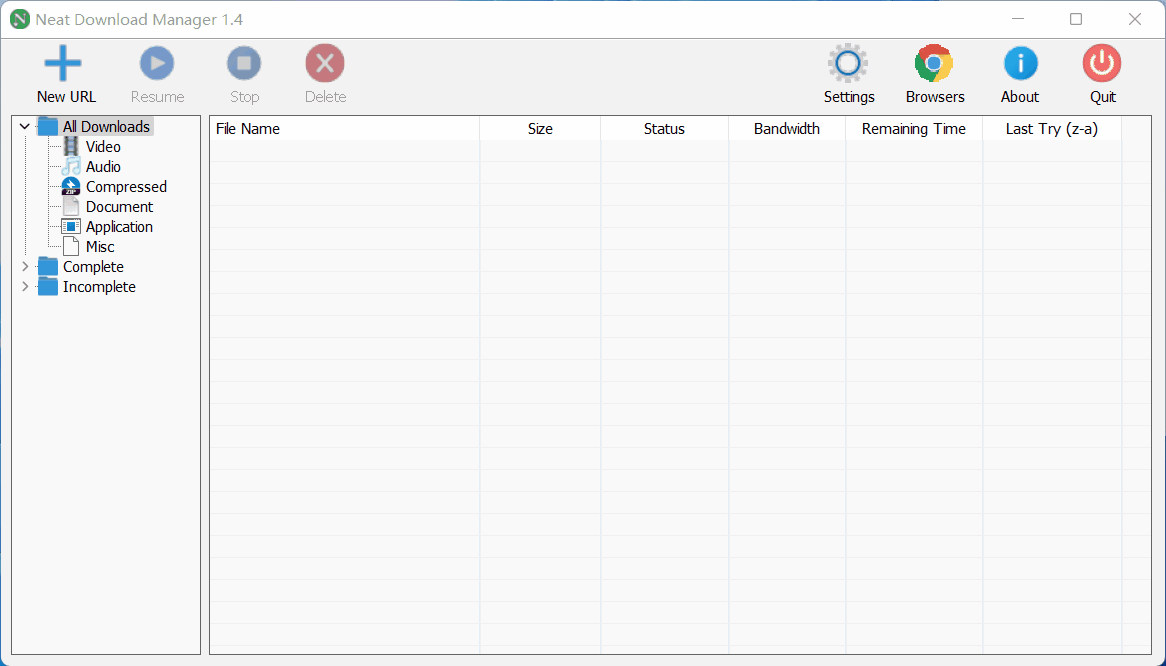Click the Stop square icon
The width and height of the screenshot is (1166, 666).
244,63
